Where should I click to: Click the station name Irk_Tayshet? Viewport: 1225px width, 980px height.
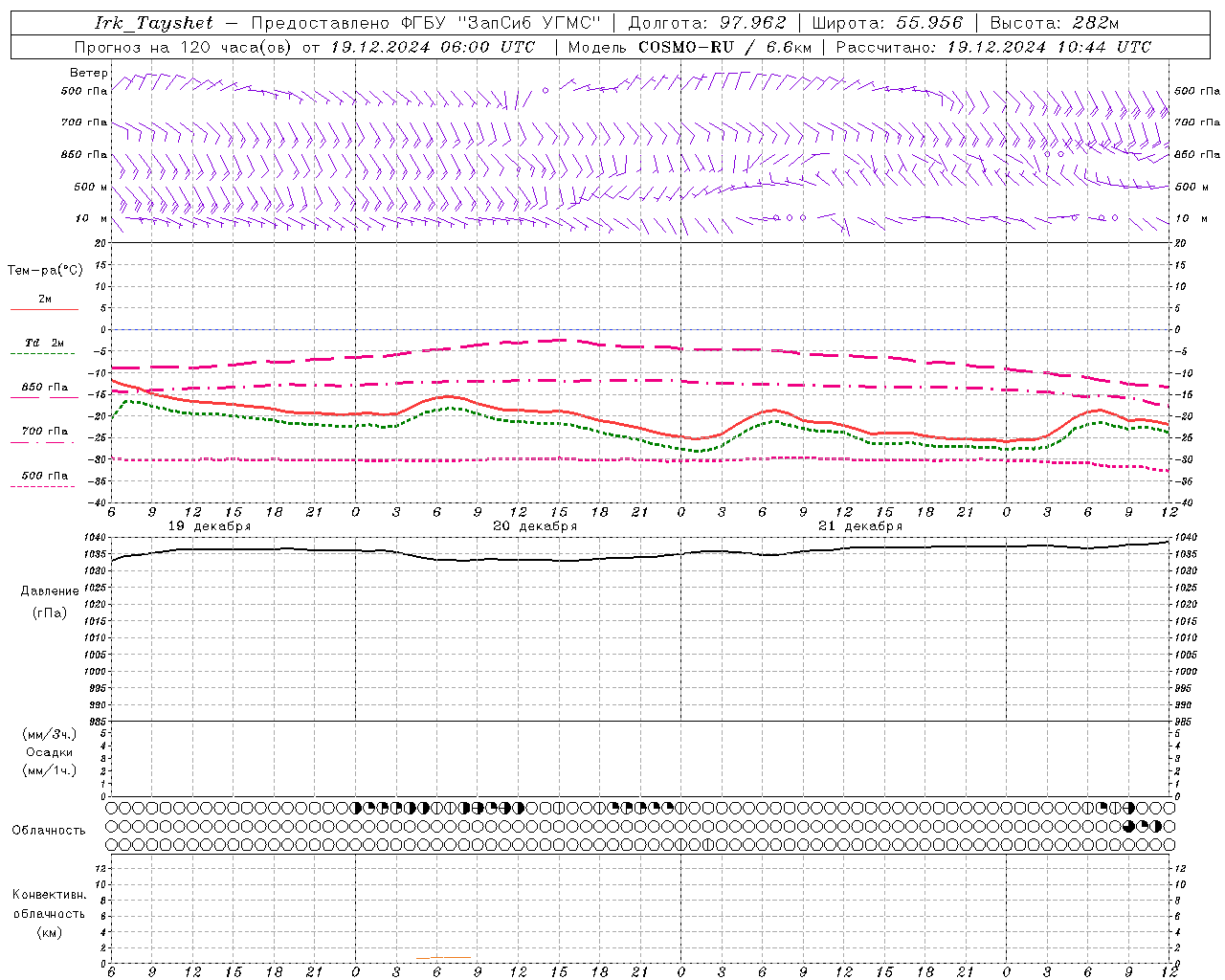pyautogui.click(x=154, y=23)
